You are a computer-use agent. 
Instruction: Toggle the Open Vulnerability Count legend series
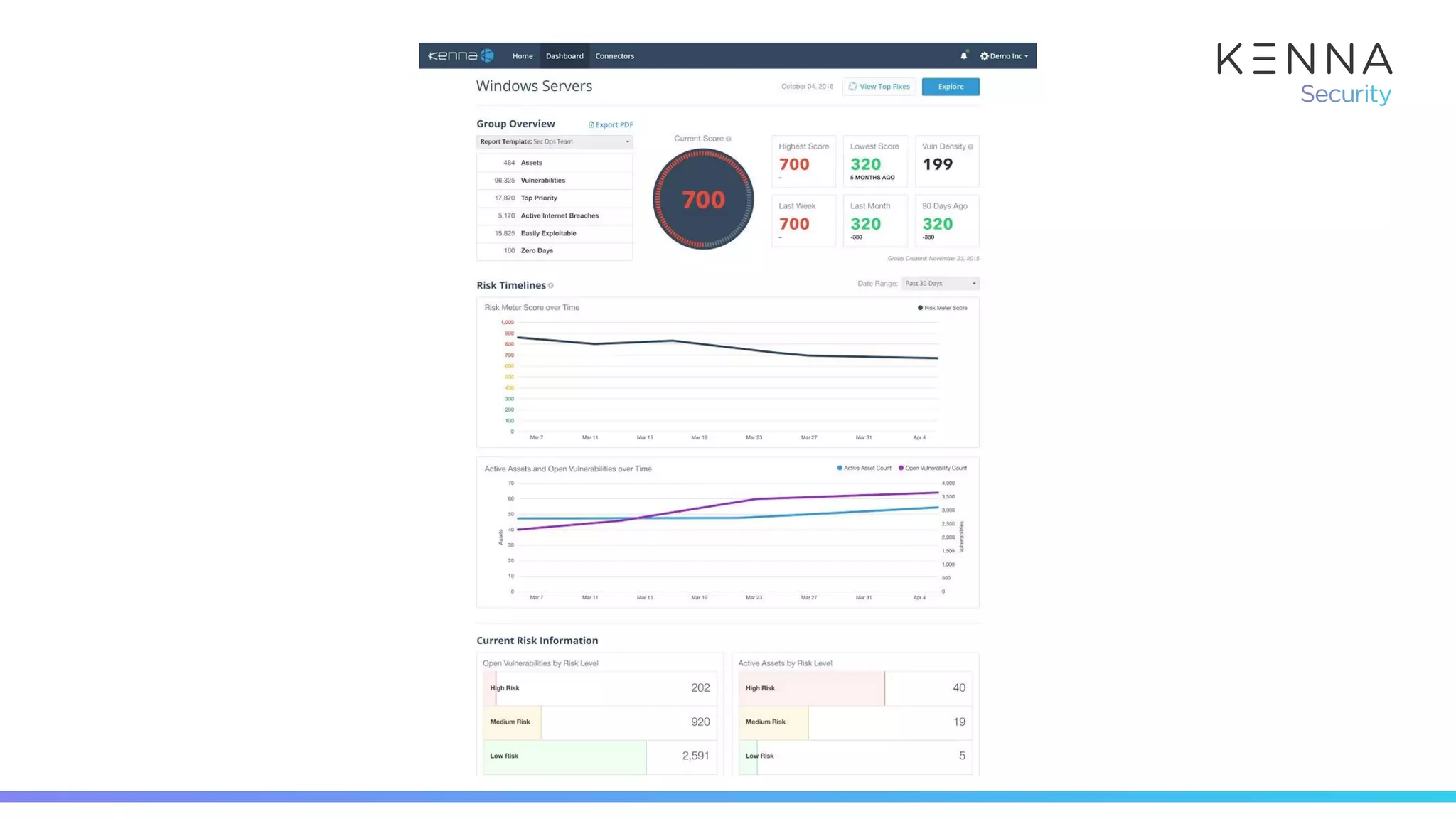click(x=933, y=468)
